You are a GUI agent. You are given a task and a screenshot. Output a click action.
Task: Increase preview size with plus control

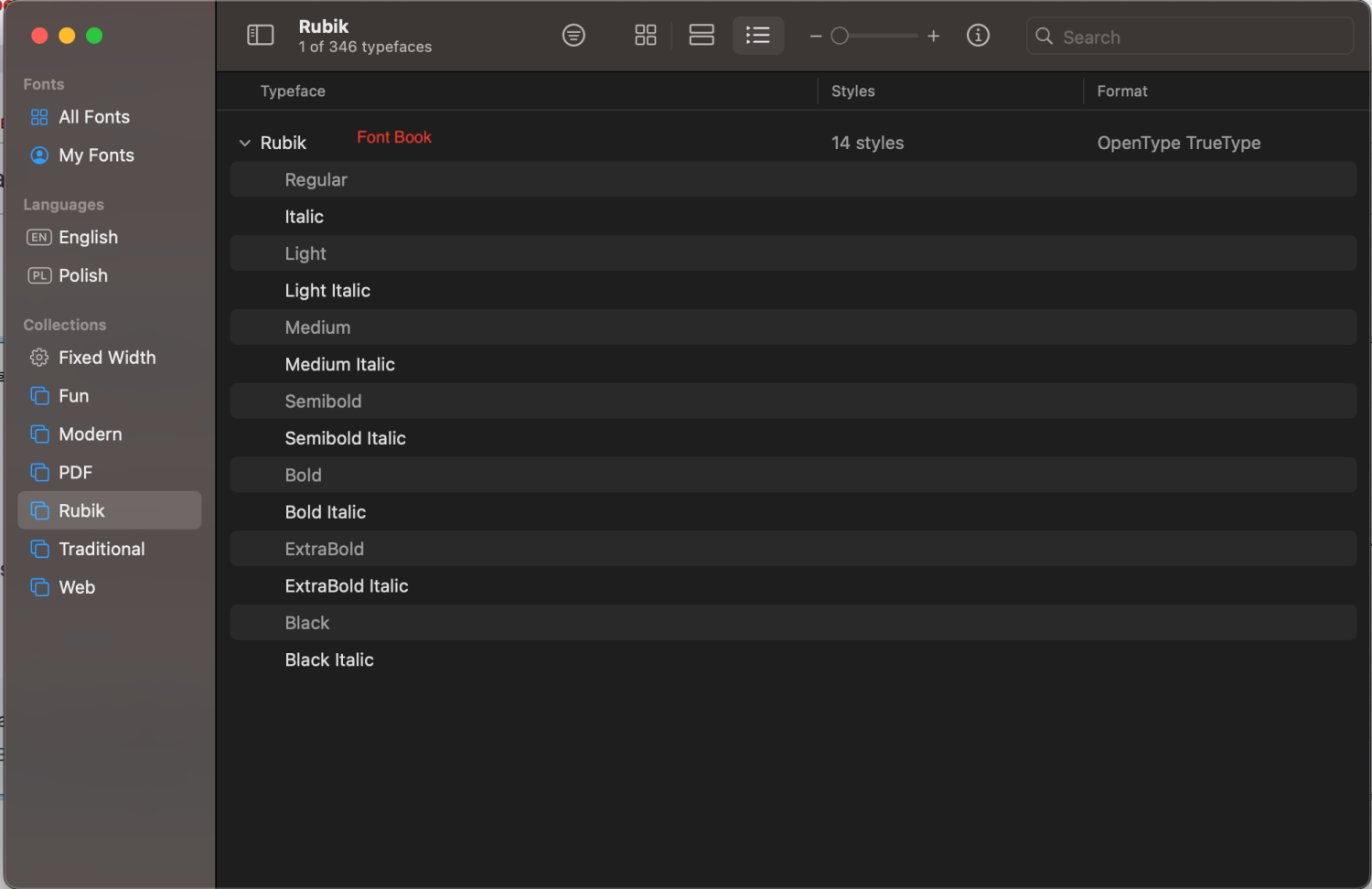point(933,36)
